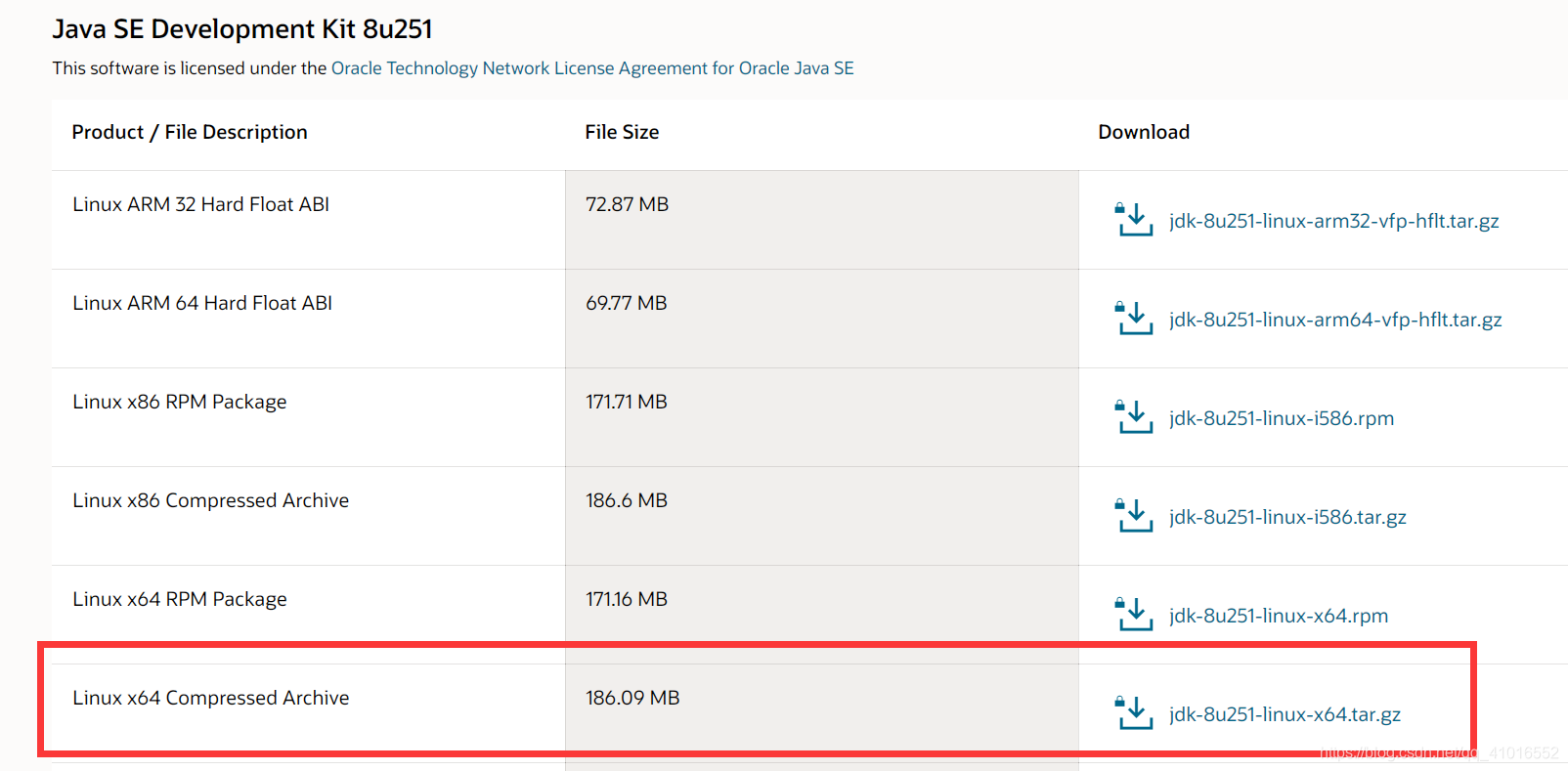This screenshot has width=1568, height=771.
Task: Click the File Size column header
Action: (x=622, y=132)
